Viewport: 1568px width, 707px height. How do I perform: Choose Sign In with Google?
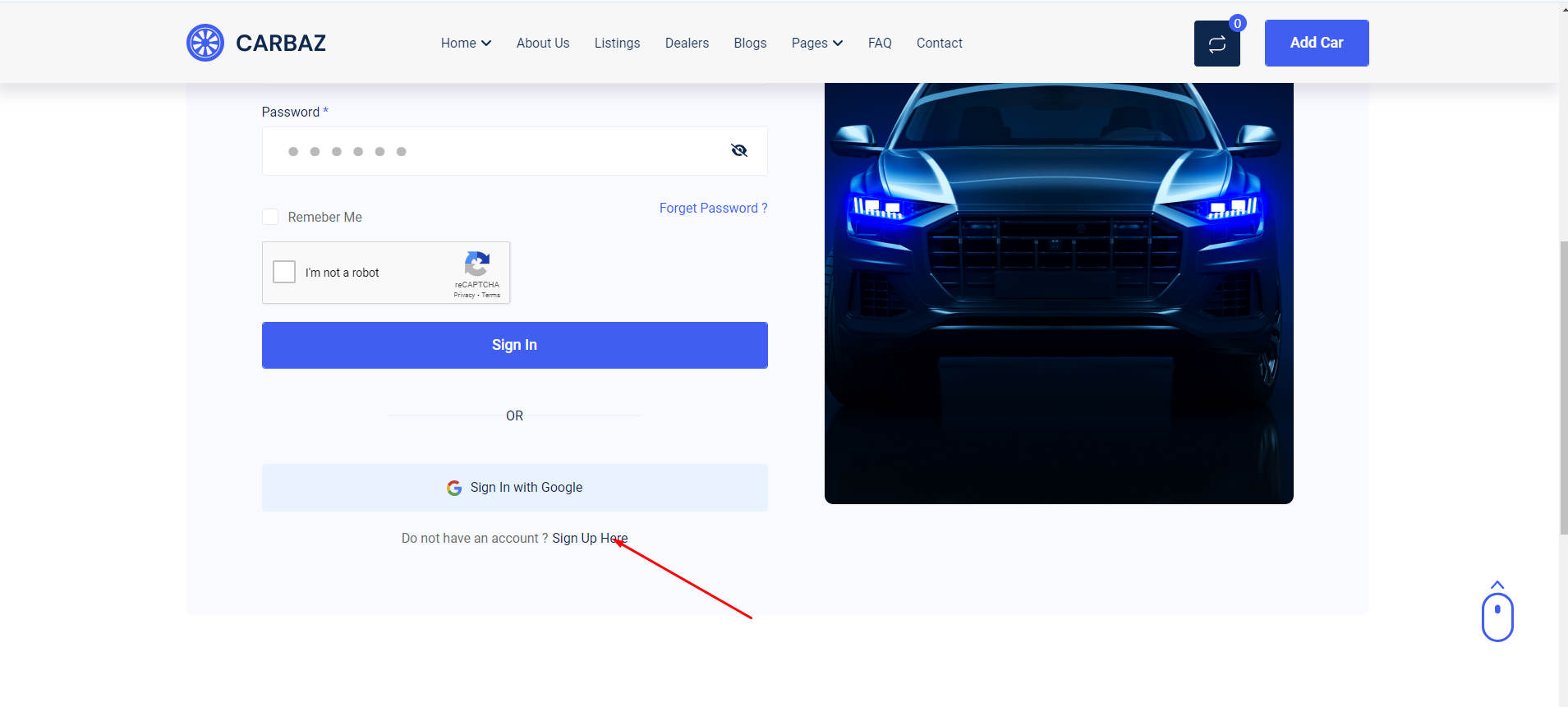tap(515, 488)
